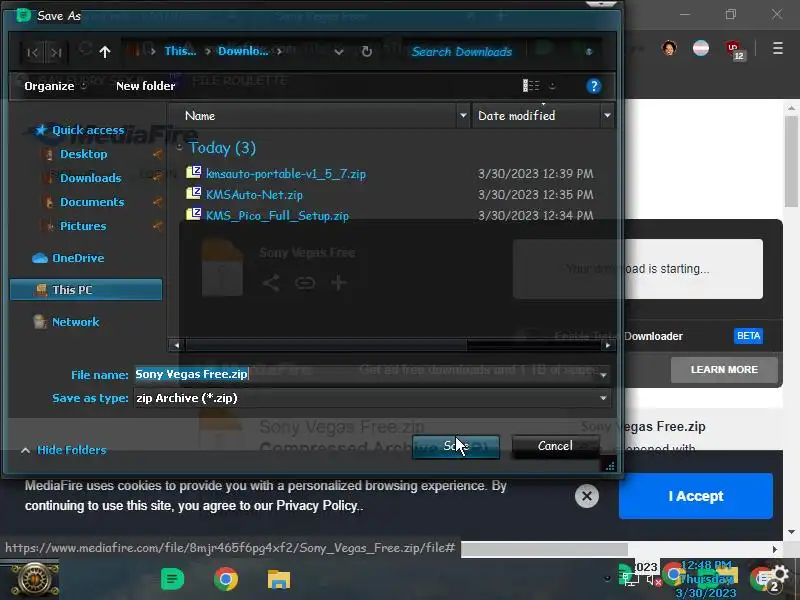Go back with the dialog's back arrow

(x=33, y=52)
